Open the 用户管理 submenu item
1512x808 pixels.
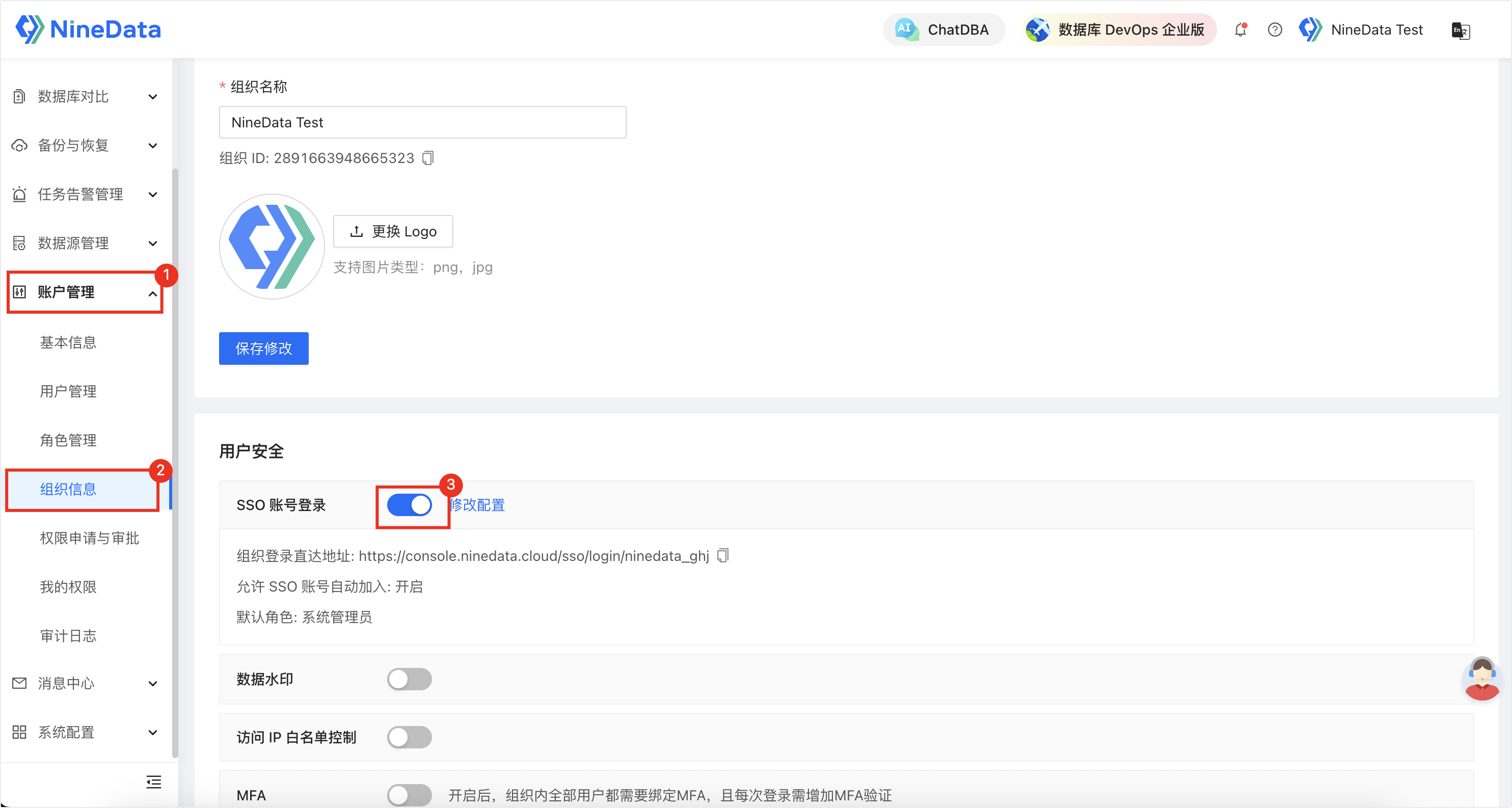point(68,391)
